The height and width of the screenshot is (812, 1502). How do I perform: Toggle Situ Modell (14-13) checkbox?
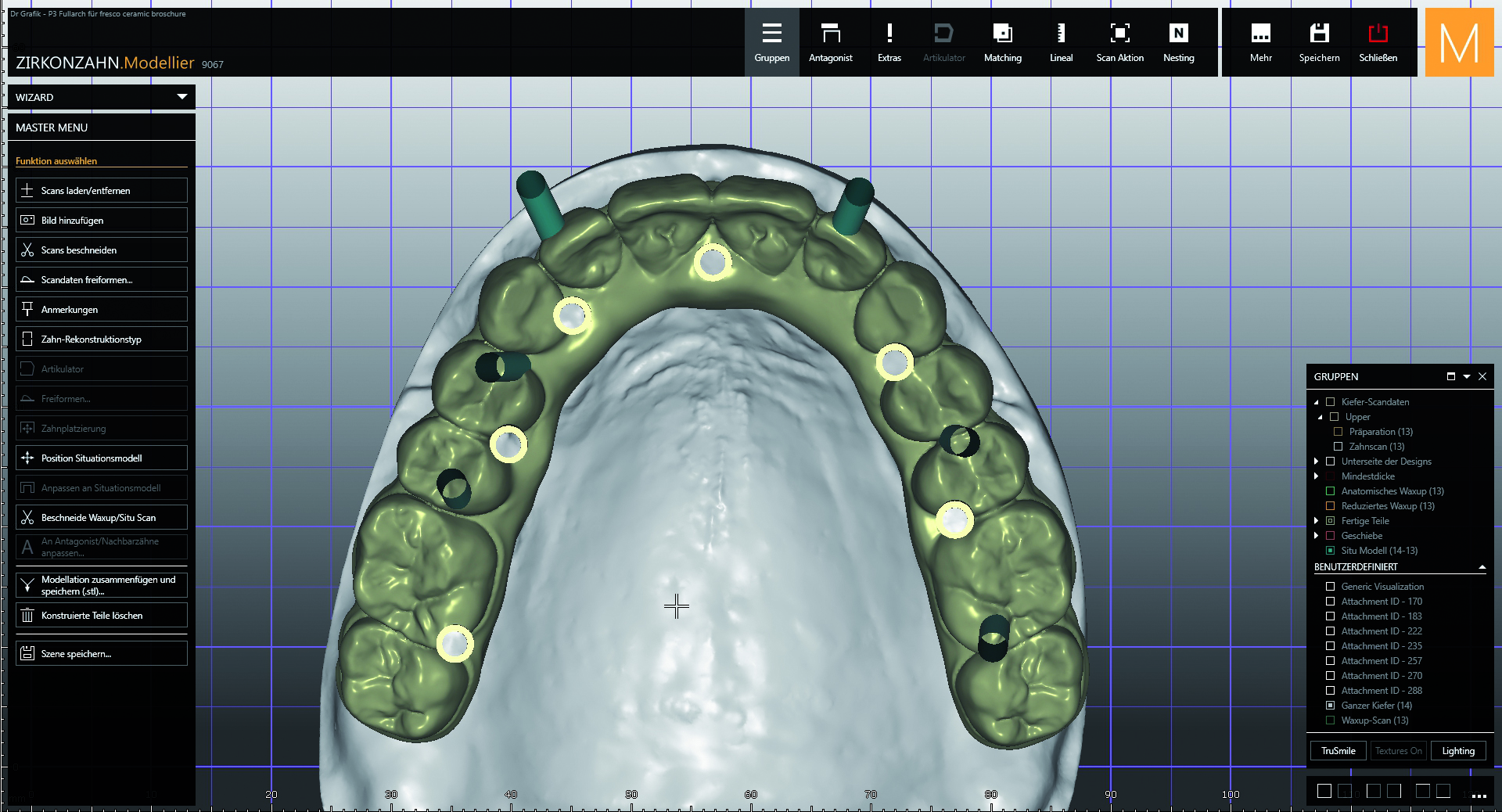[x=1330, y=550]
